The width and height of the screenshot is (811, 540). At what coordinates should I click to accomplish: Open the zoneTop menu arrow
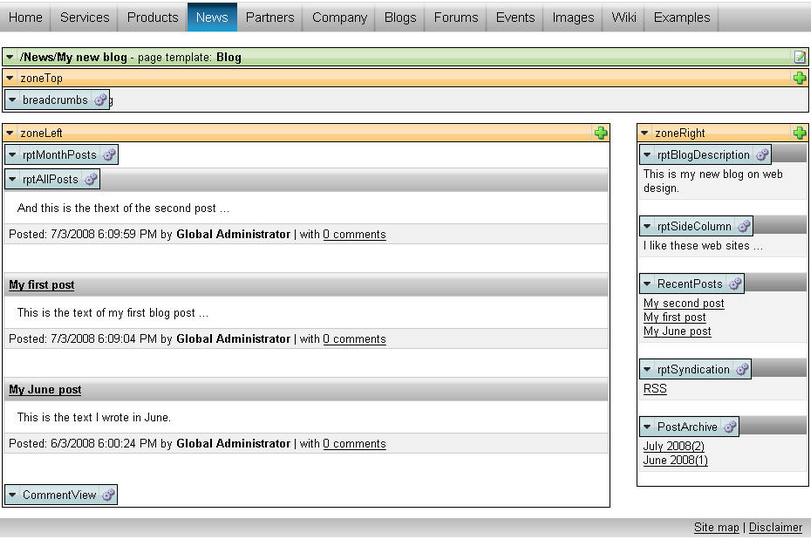(x=10, y=78)
